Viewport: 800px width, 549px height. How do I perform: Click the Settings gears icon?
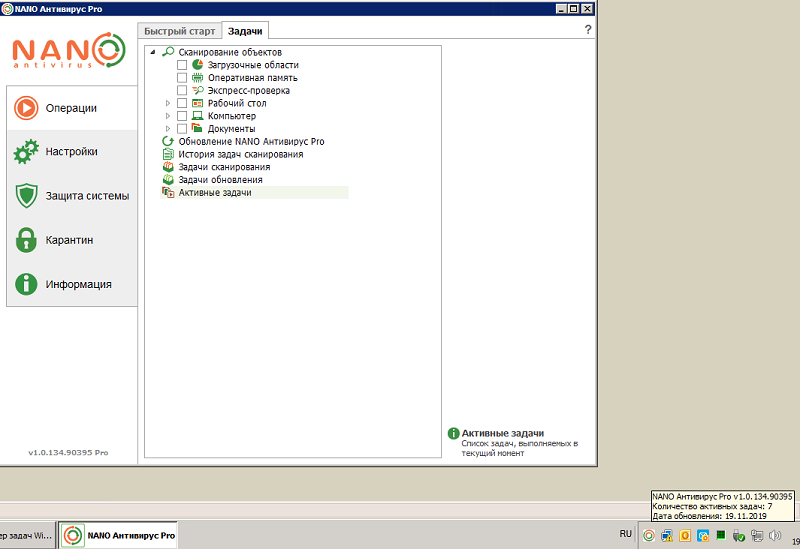pyautogui.click(x=27, y=152)
